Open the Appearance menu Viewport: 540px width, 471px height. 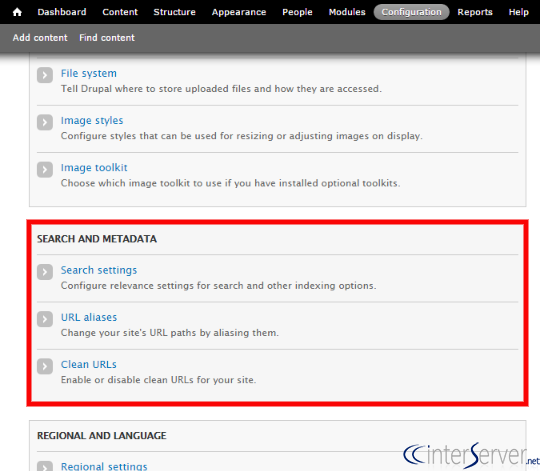click(x=239, y=12)
